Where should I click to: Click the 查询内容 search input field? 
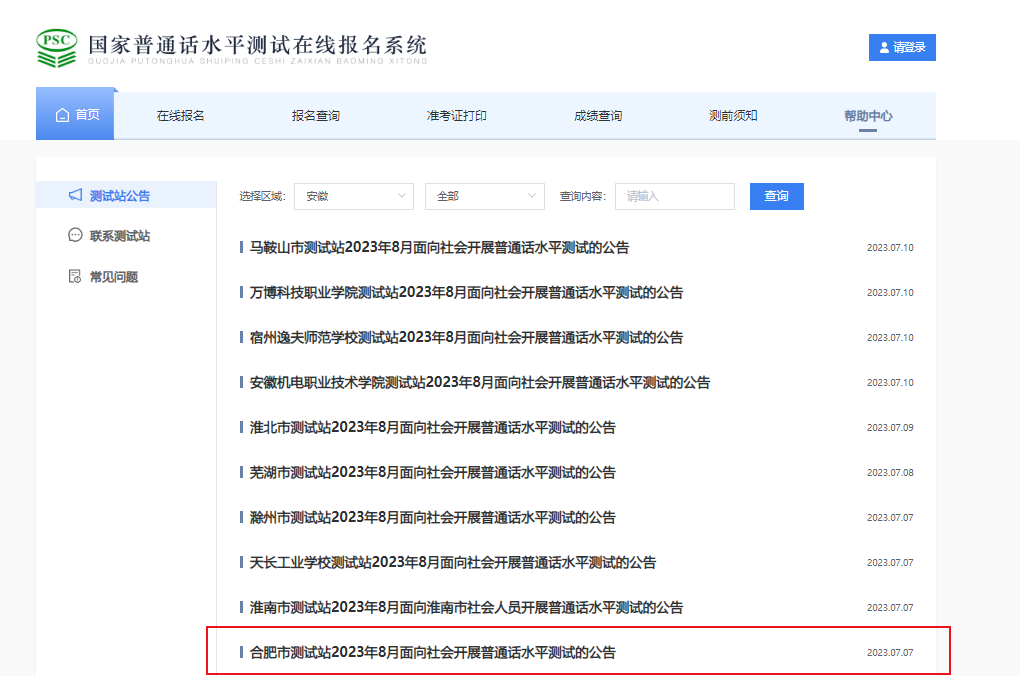[674, 196]
